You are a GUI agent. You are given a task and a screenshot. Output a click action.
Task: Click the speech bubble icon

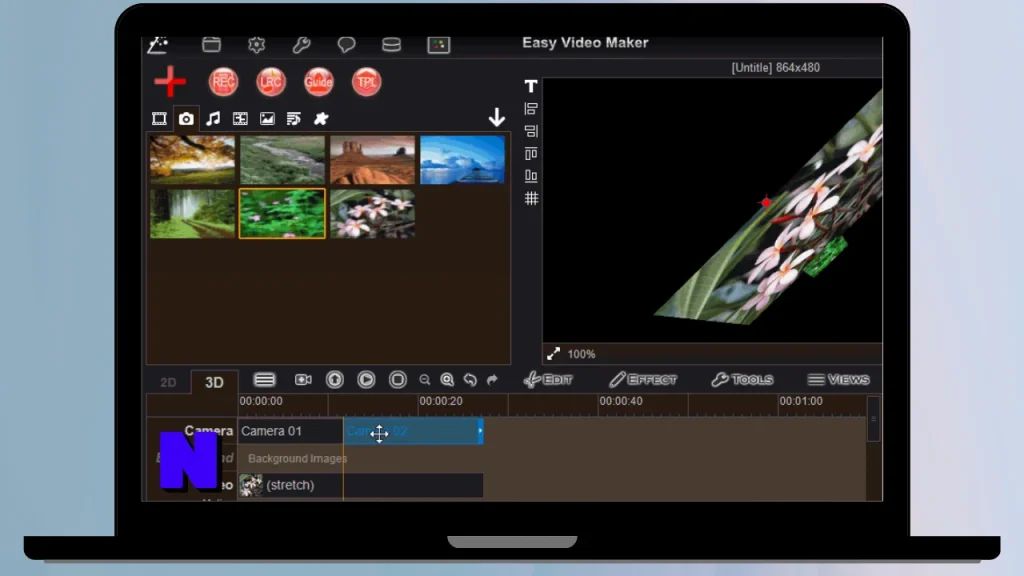click(346, 44)
